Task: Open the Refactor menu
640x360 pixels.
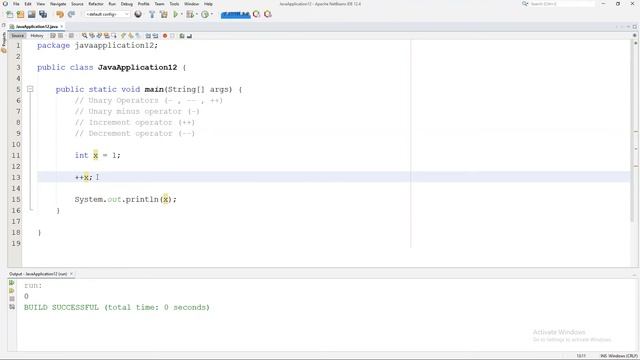Action: coord(96,4)
